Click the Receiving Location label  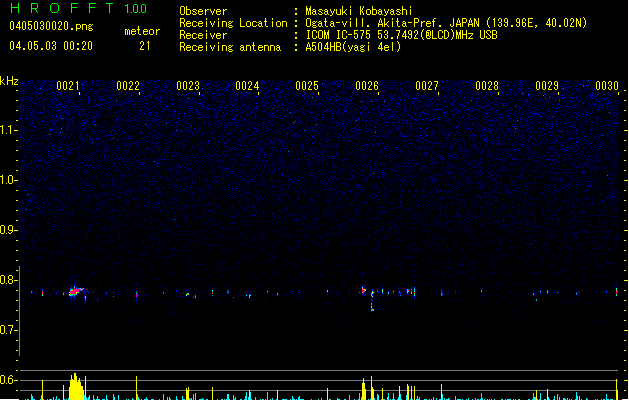(x=233, y=23)
